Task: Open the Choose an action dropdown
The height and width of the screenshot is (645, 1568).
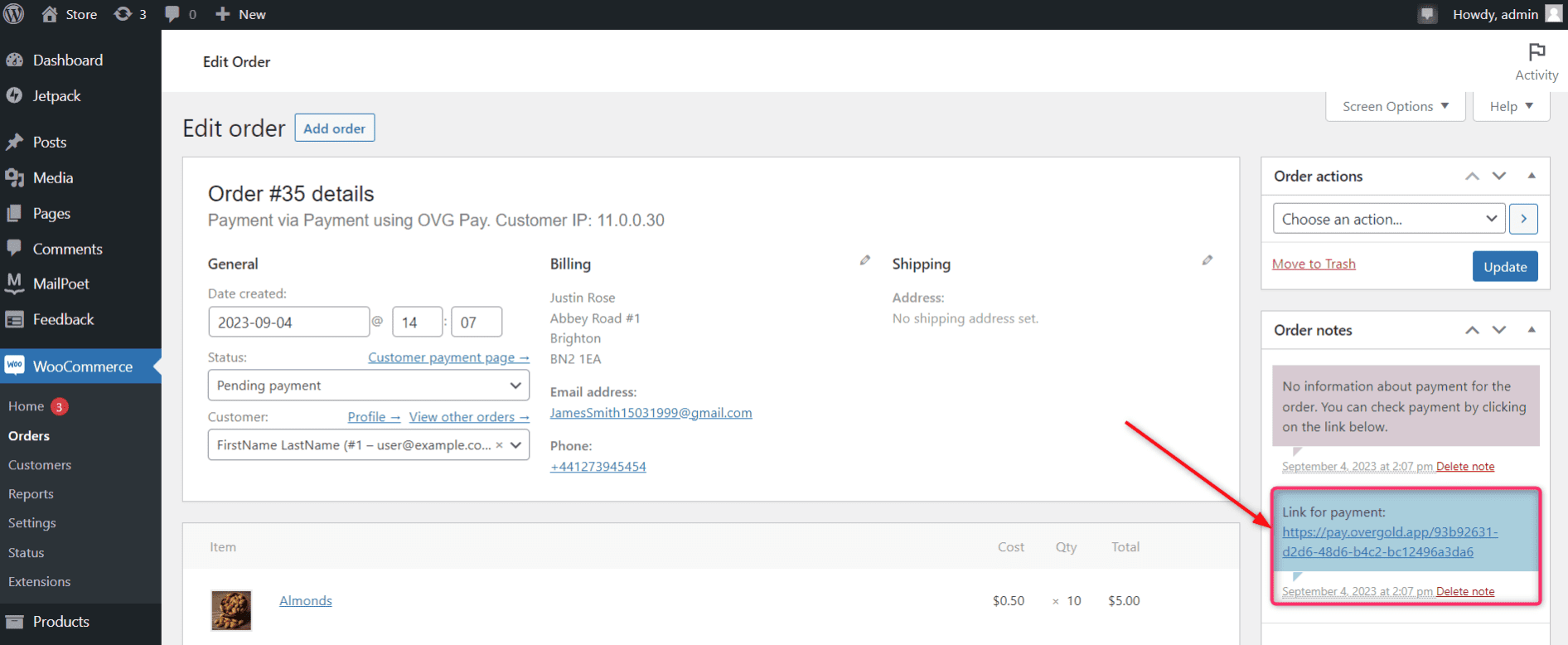Action: point(1389,219)
